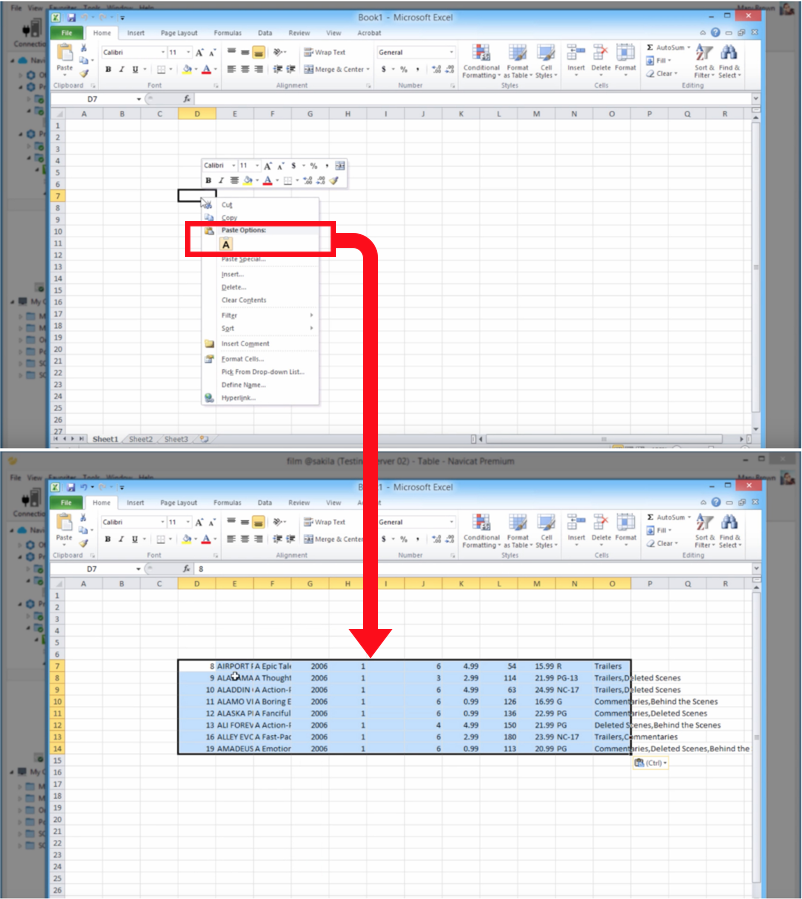This screenshot has height=899, width=802.
Task: Open the mini toolbar font size dropdown
Action: coord(257,166)
